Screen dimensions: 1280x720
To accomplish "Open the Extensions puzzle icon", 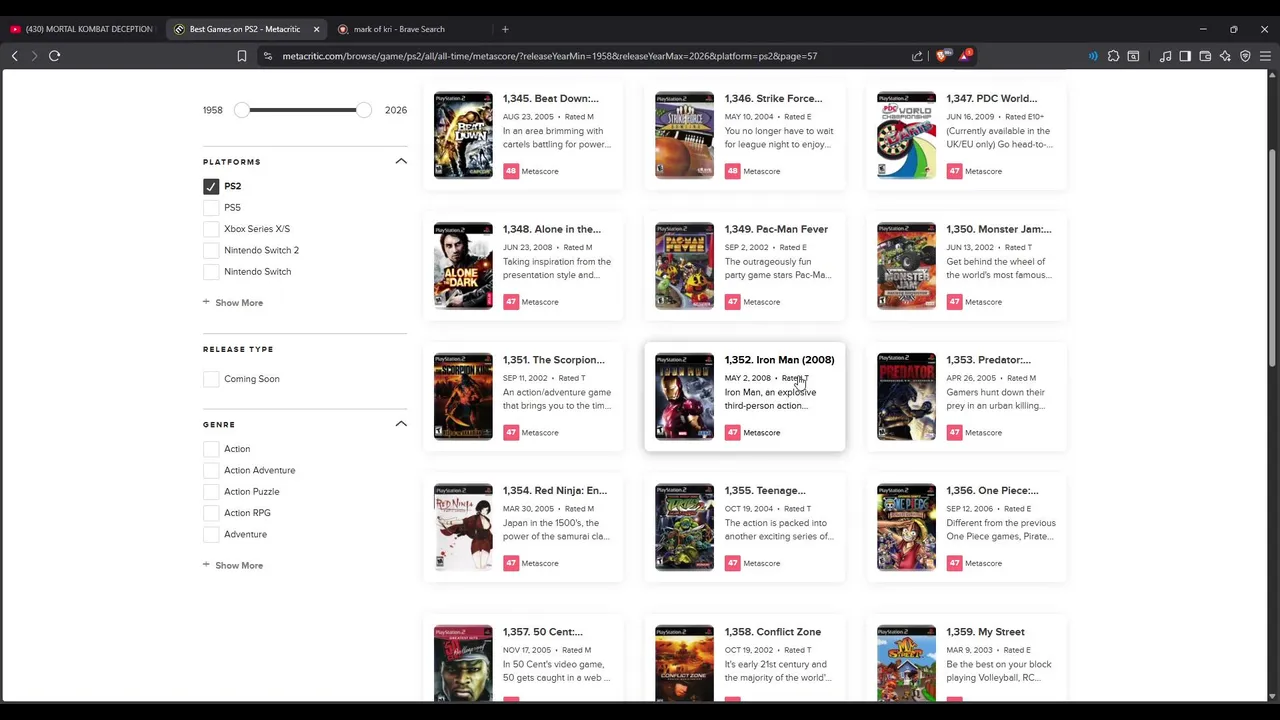I will pos(1113,56).
